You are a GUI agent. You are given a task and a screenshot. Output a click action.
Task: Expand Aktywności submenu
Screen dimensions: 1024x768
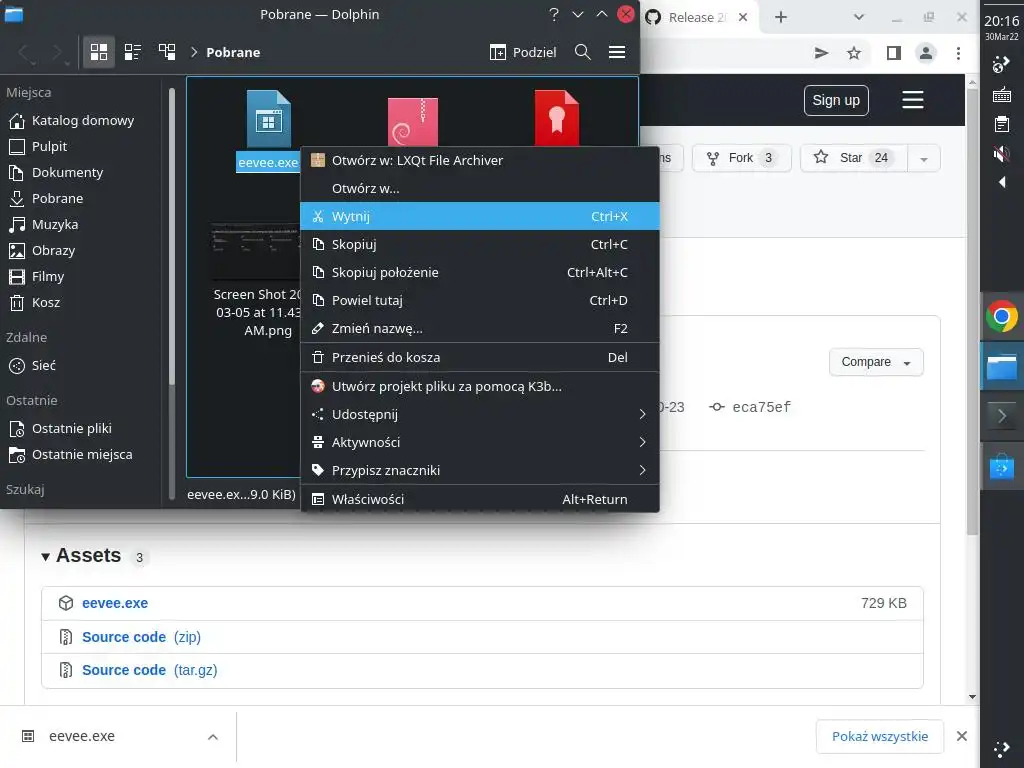click(479, 443)
